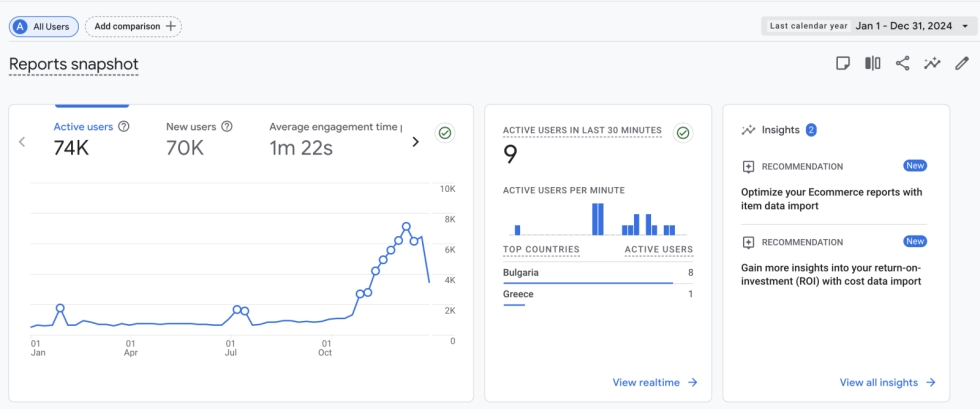980x409 pixels.
Task: Share this report via share icon
Action: pos(902,64)
